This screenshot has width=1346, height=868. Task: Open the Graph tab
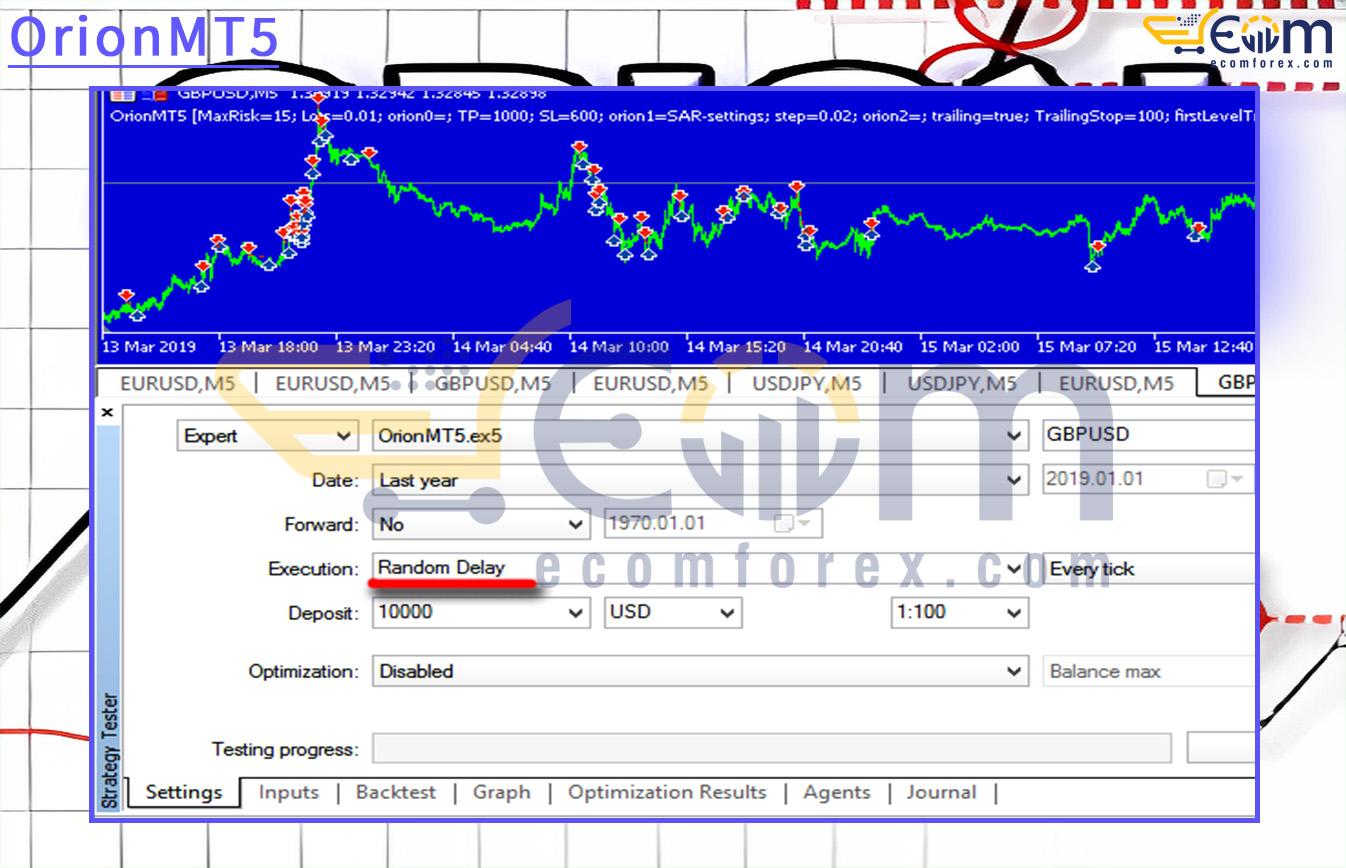(502, 792)
